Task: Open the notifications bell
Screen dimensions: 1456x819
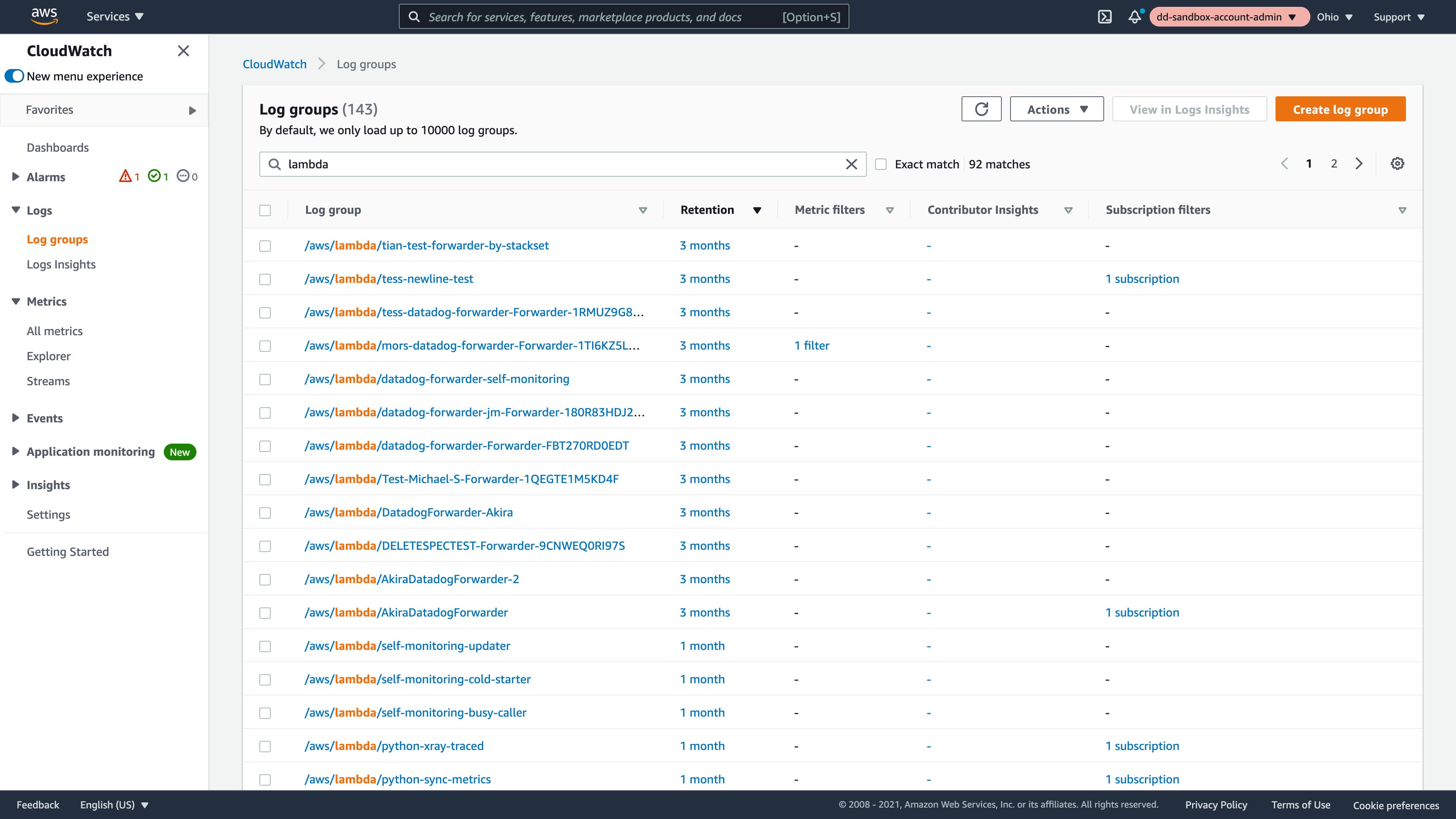Action: 1135,17
